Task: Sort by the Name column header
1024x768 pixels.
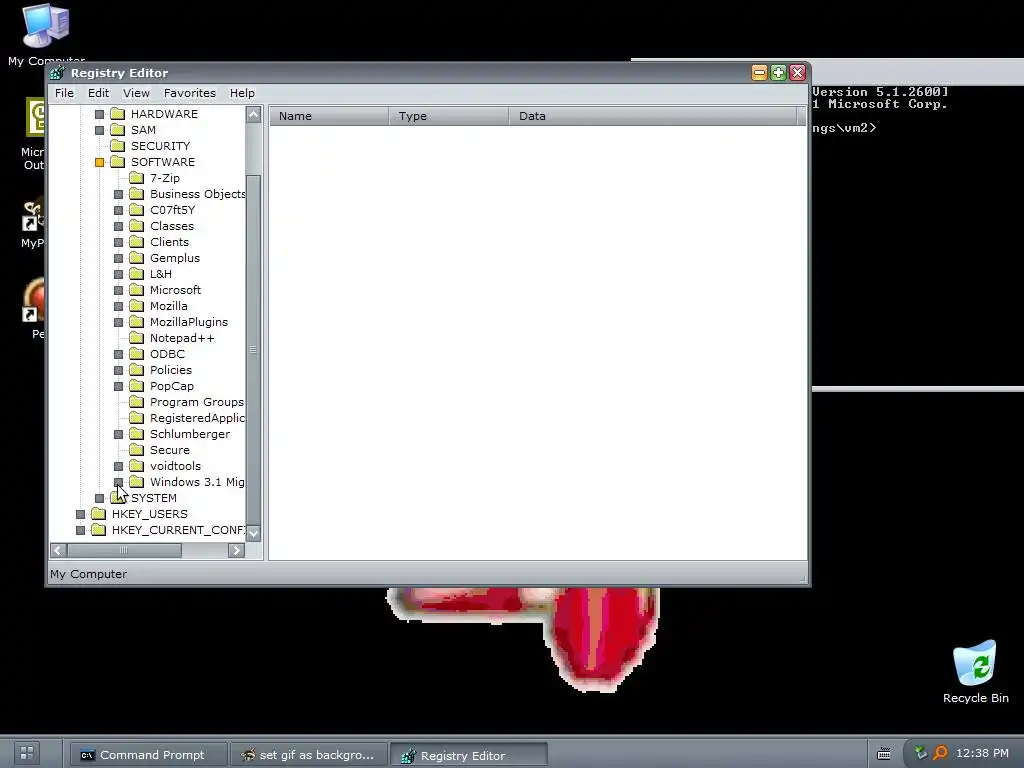Action: [x=329, y=116]
